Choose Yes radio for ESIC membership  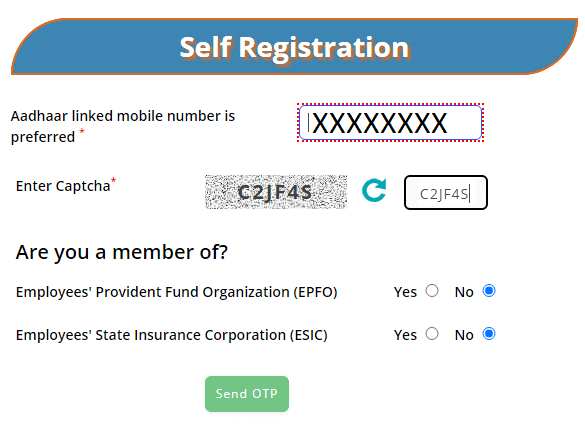[432, 334]
